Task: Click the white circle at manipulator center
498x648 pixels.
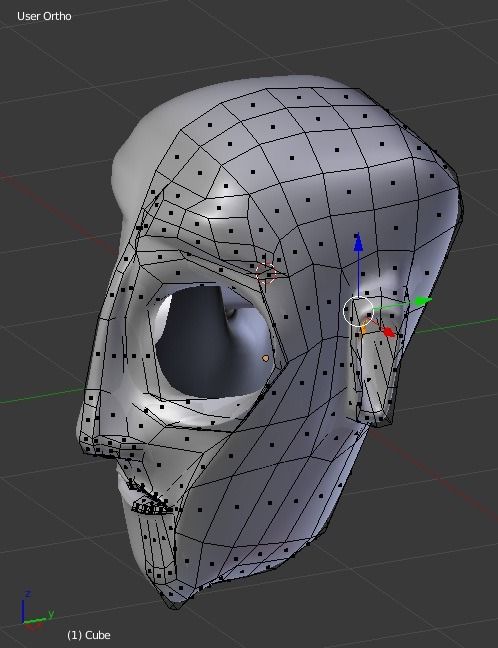Action: pos(358,311)
